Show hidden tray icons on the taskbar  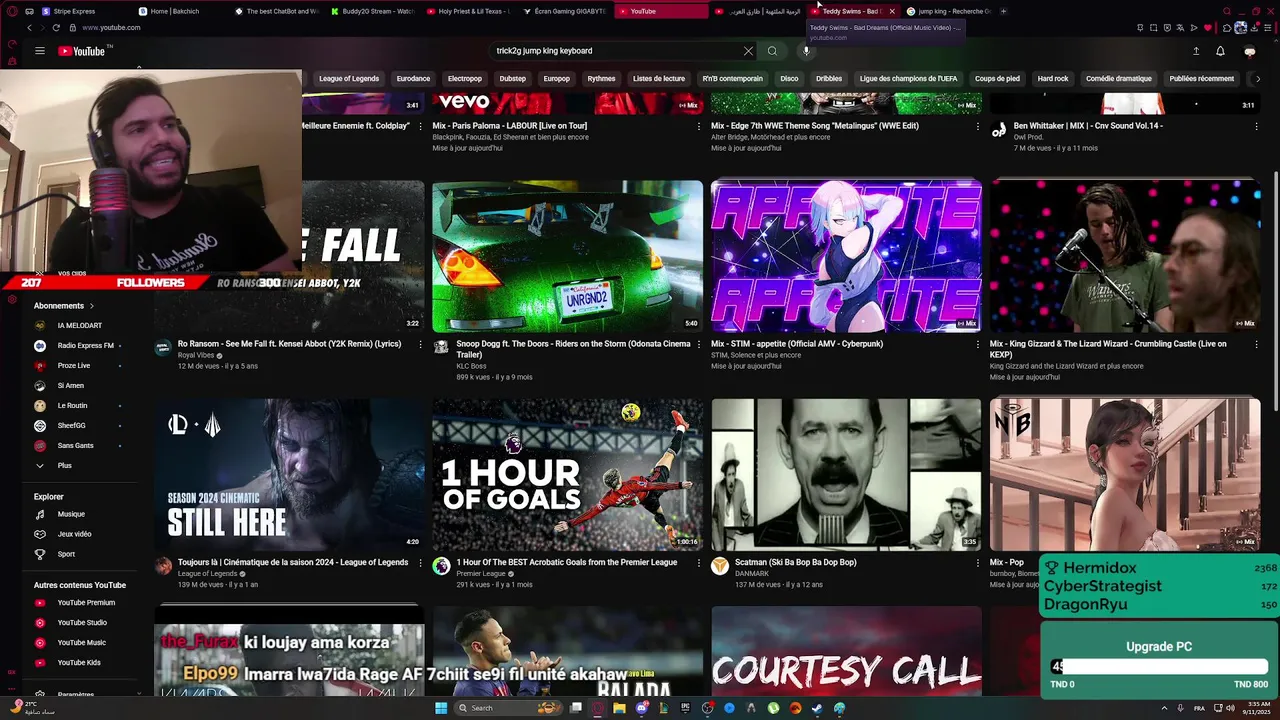[1164, 708]
